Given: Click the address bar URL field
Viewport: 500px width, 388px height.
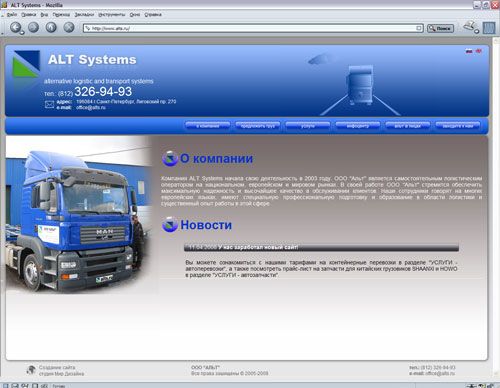Looking at the screenshot, I should coord(253,28).
